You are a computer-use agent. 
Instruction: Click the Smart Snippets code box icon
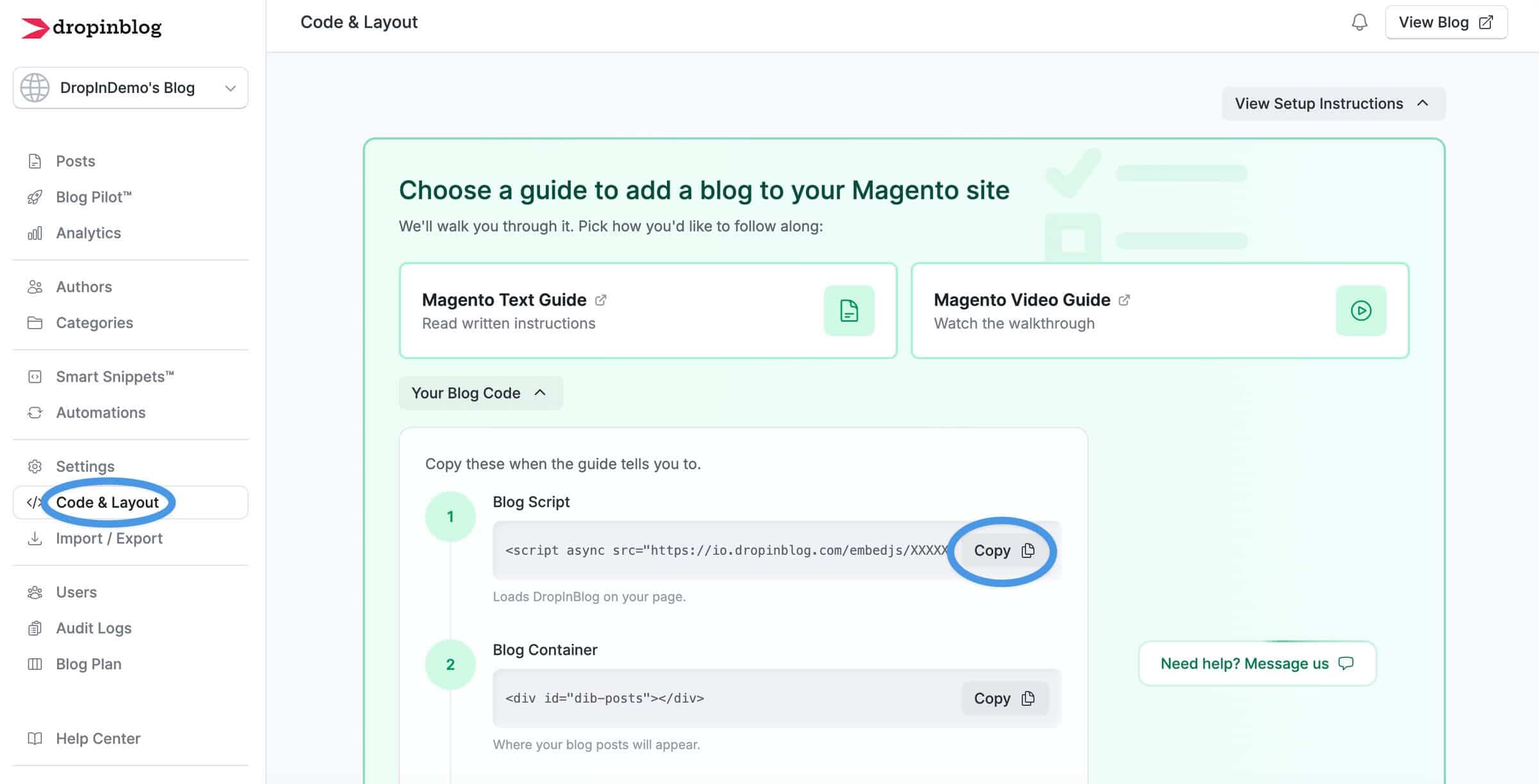[35, 376]
